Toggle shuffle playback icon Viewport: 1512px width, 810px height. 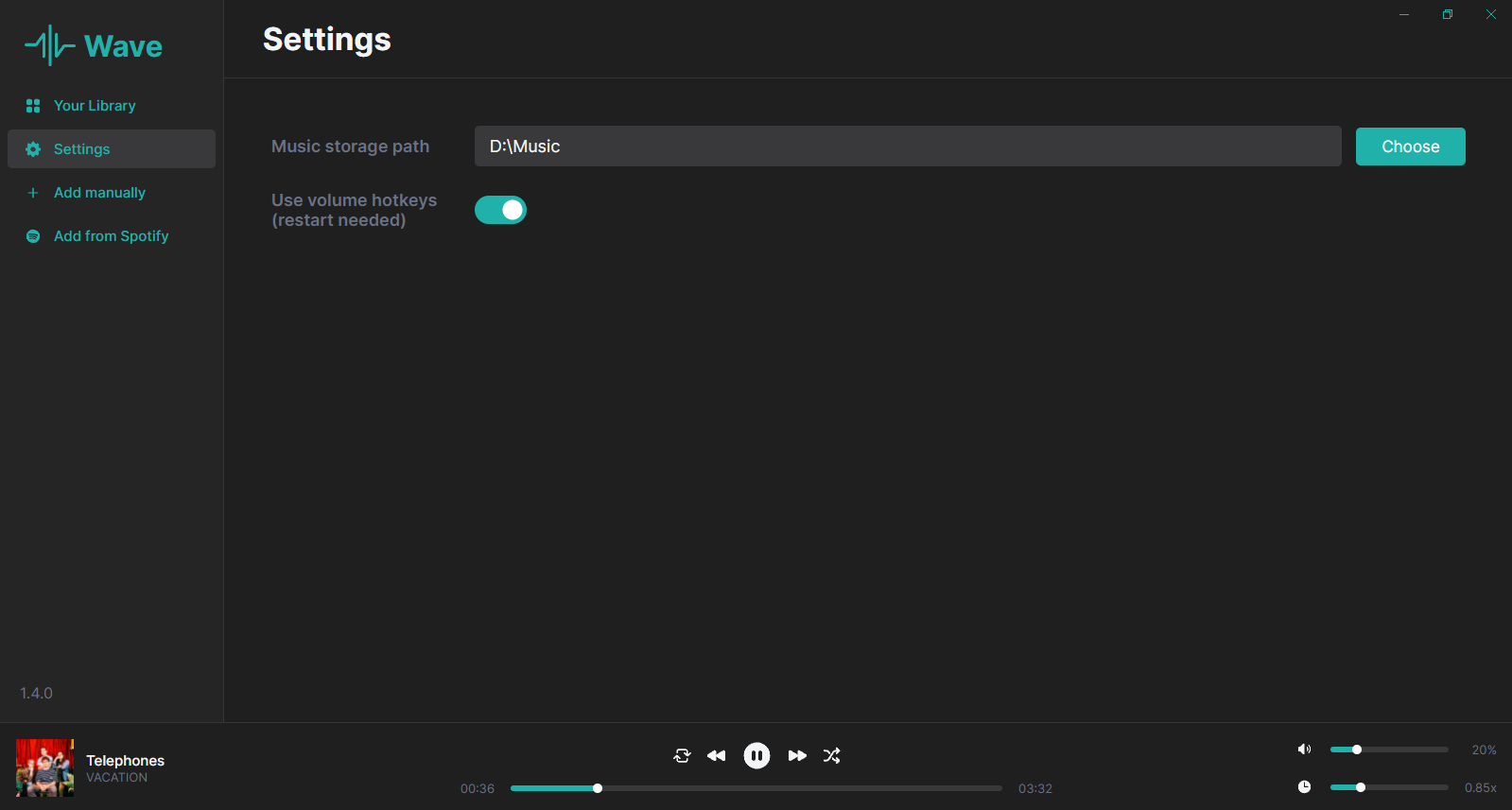pos(832,755)
